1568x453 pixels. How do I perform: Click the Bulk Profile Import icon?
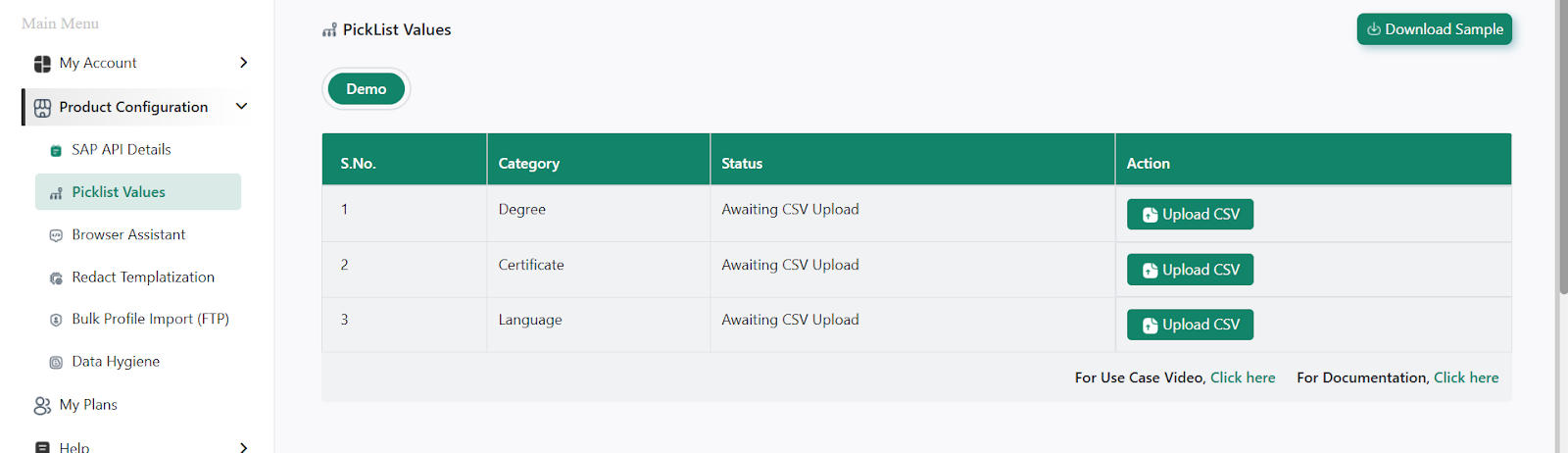(56, 320)
